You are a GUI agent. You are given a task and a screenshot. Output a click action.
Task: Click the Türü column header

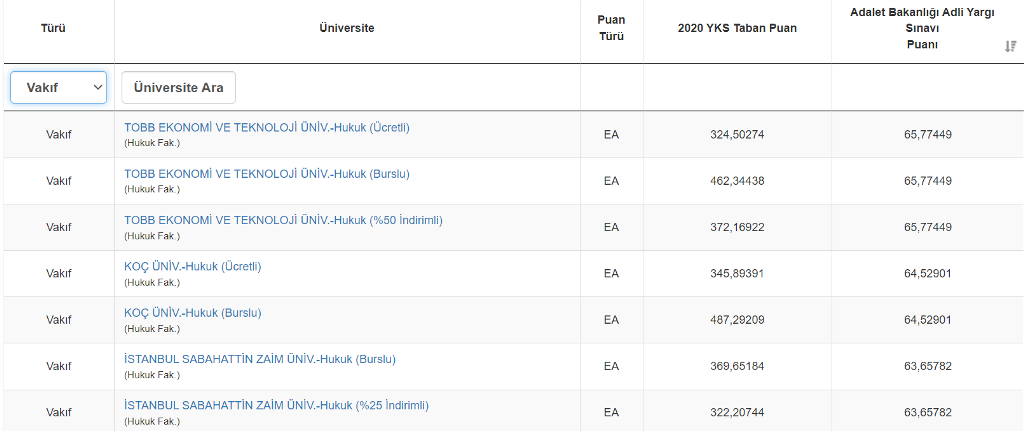pyautogui.click(x=54, y=28)
